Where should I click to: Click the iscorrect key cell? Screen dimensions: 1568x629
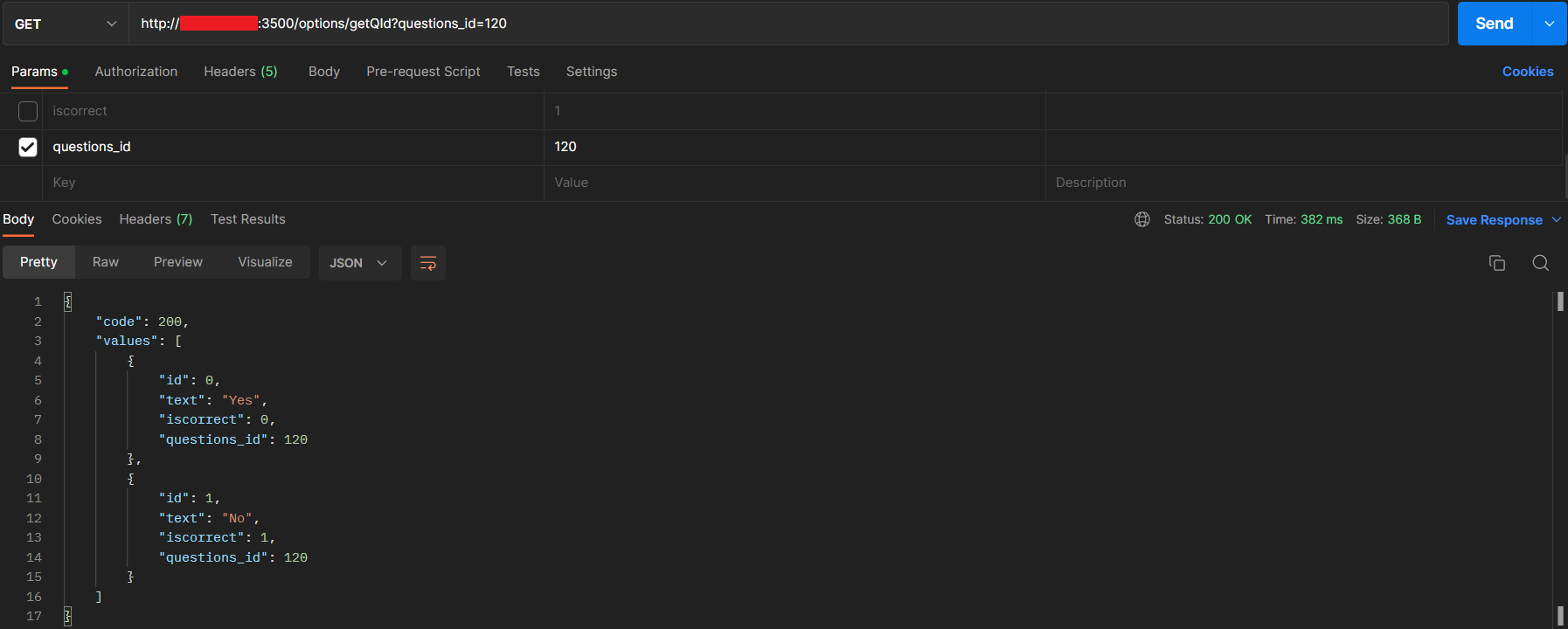click(293, 111)
